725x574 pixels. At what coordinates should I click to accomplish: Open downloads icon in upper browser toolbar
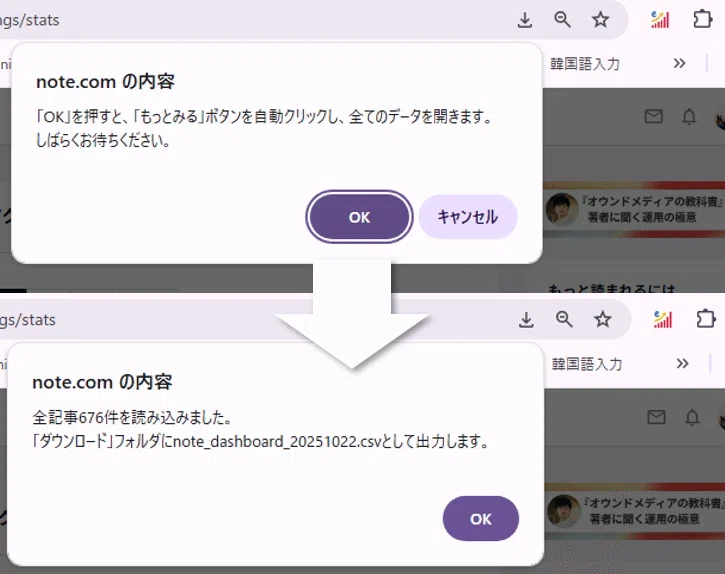point(525,20)
